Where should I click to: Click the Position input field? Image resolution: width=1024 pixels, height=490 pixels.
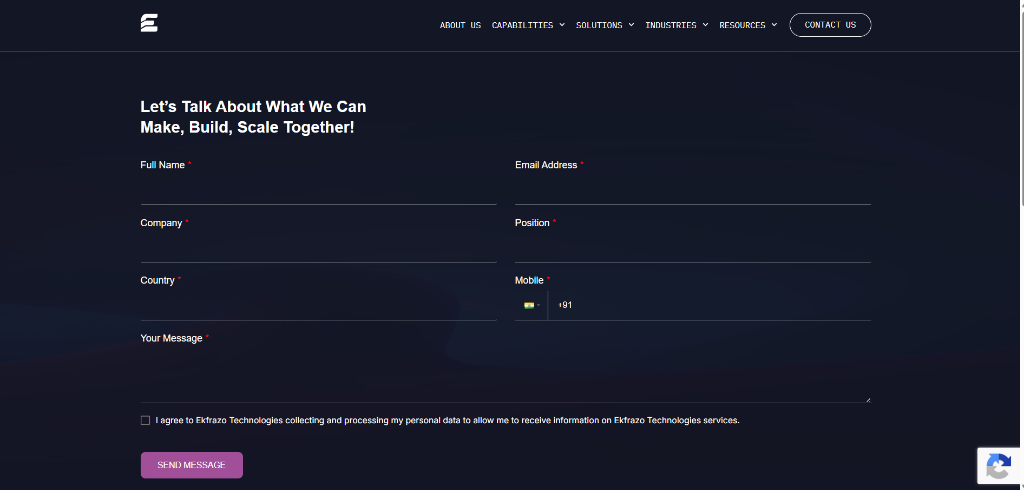coord(693,248)
